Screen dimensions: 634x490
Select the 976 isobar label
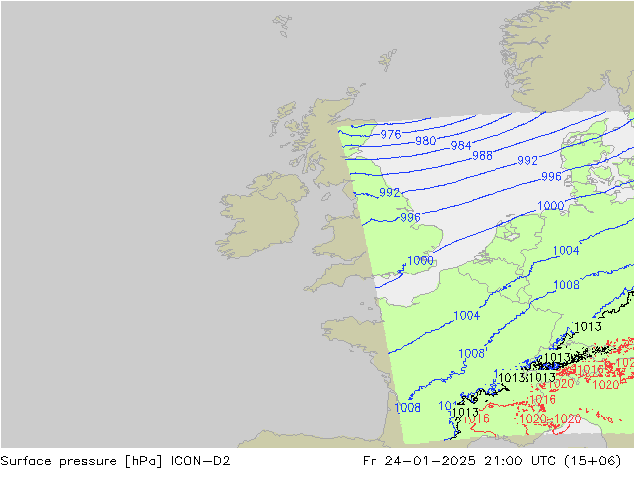tap(391, 134)
